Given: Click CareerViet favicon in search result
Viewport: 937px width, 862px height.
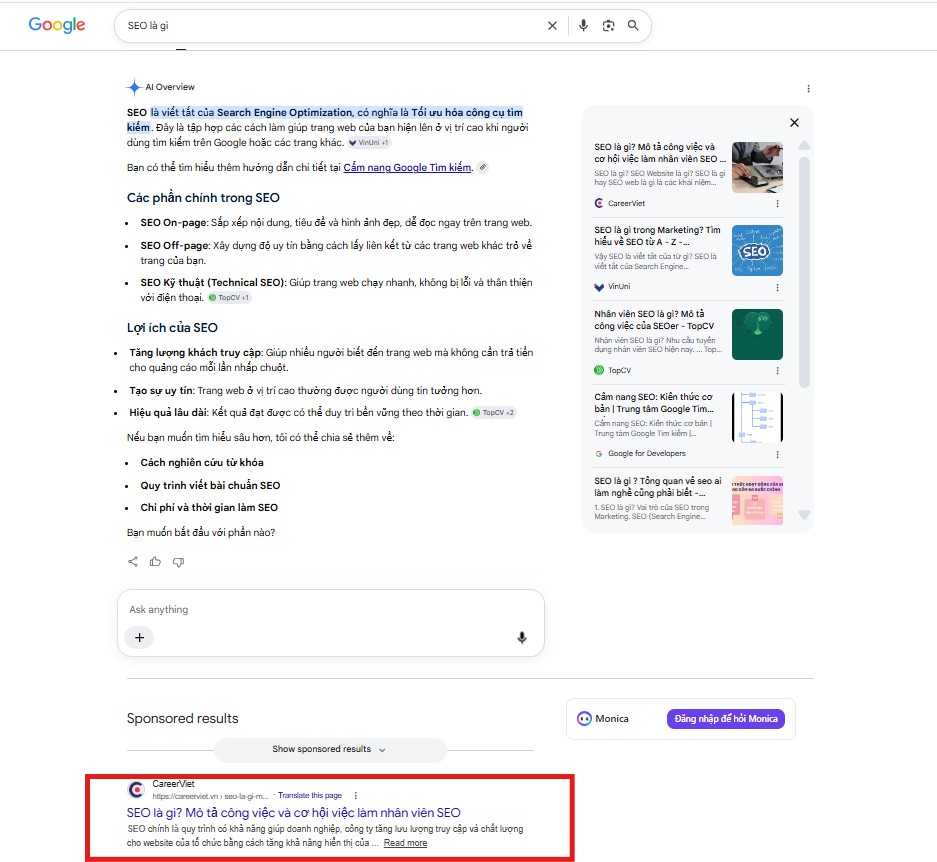Looking at the screenshot, I should [x=137, y=790].
